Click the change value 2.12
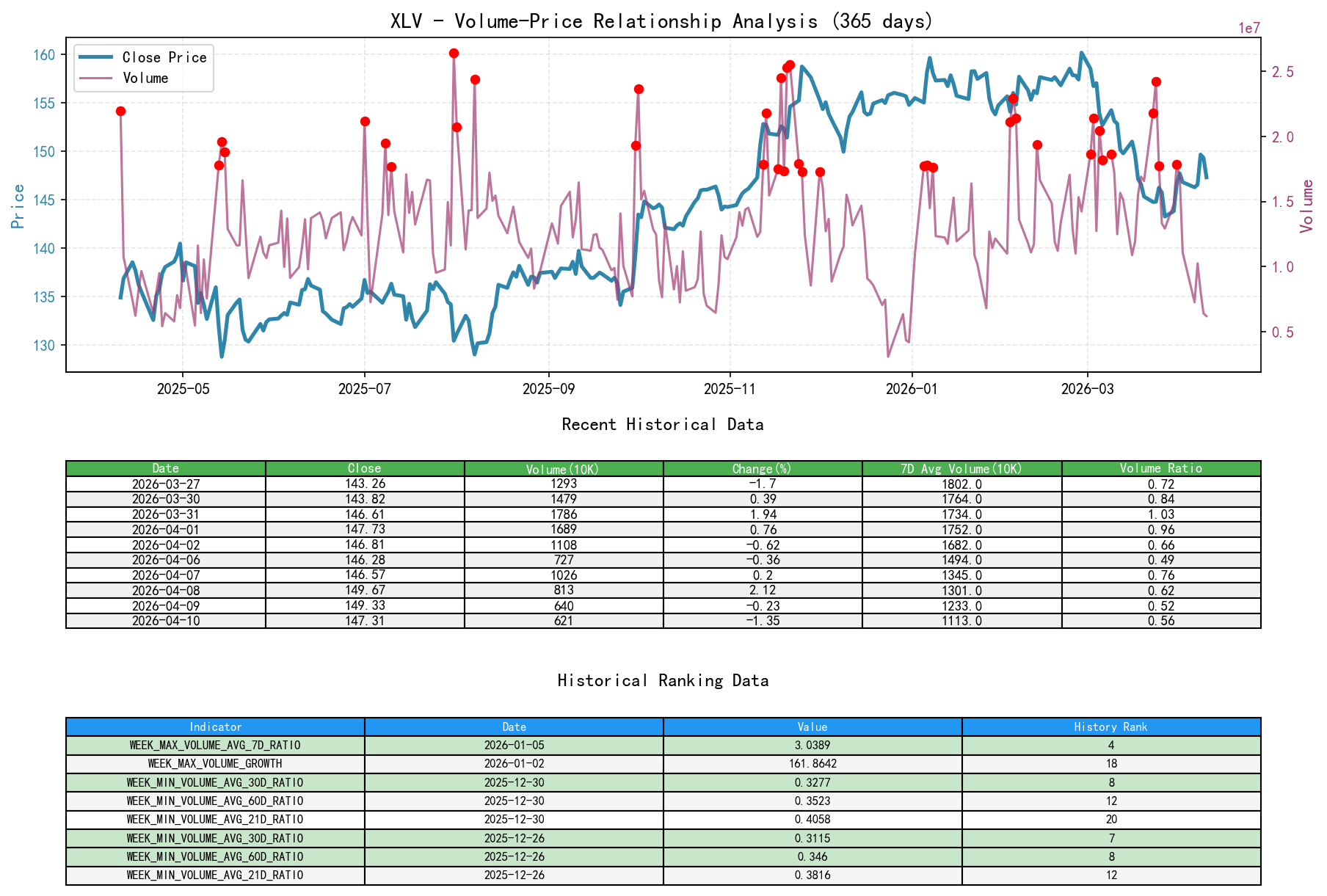Viewport: 1327px width, 896px height. 763,591
